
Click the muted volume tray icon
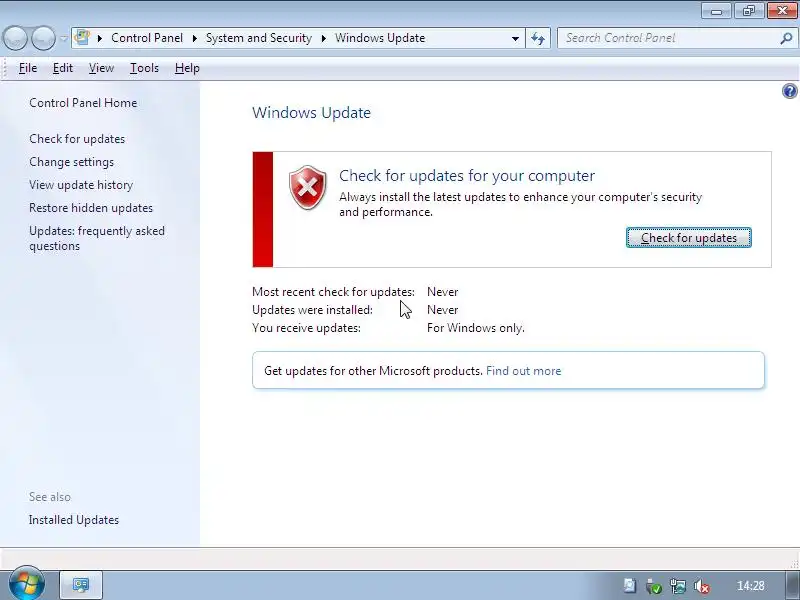[x=702, y=586]
